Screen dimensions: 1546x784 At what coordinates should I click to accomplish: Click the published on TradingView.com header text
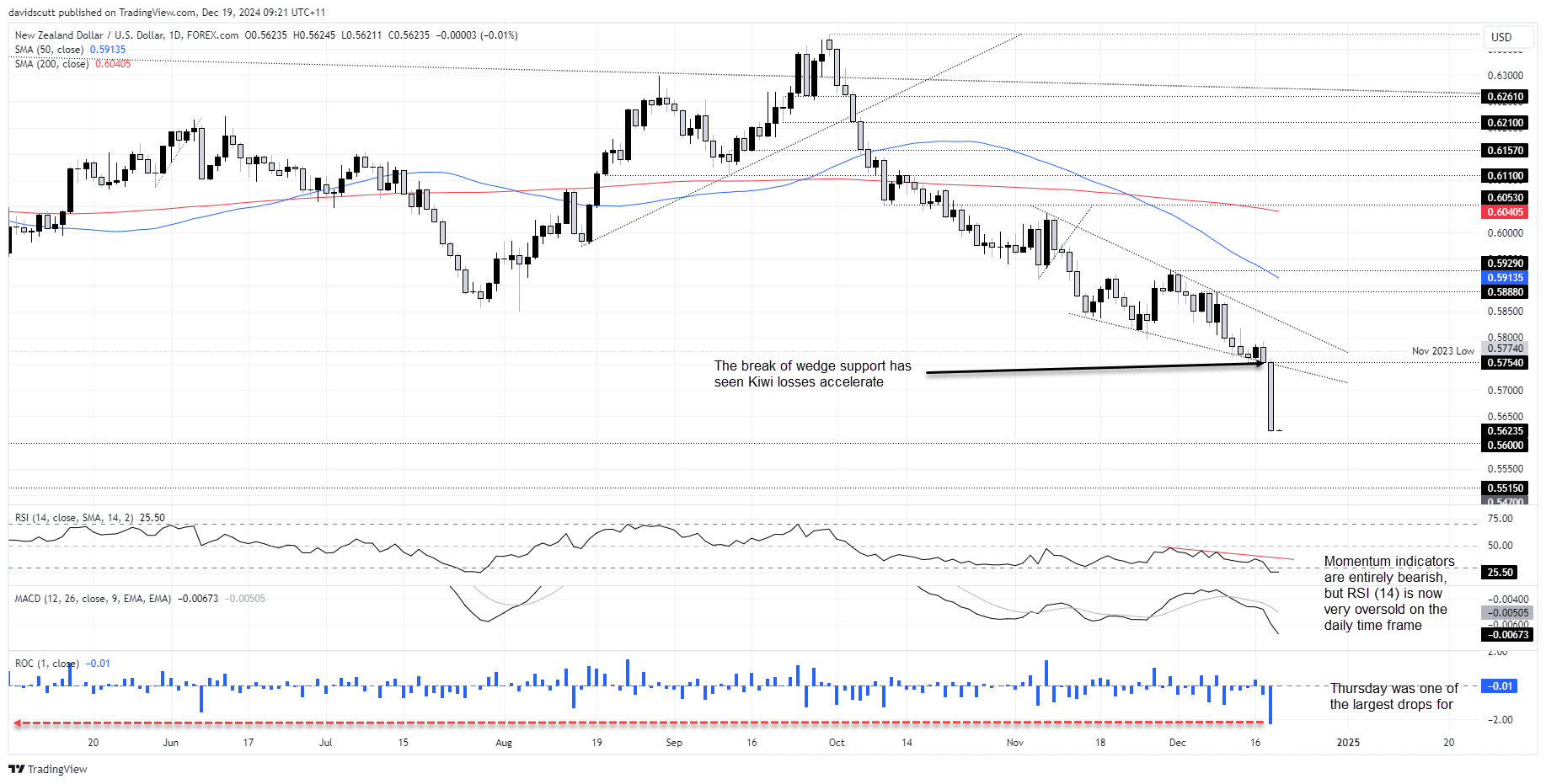[167, 13]
